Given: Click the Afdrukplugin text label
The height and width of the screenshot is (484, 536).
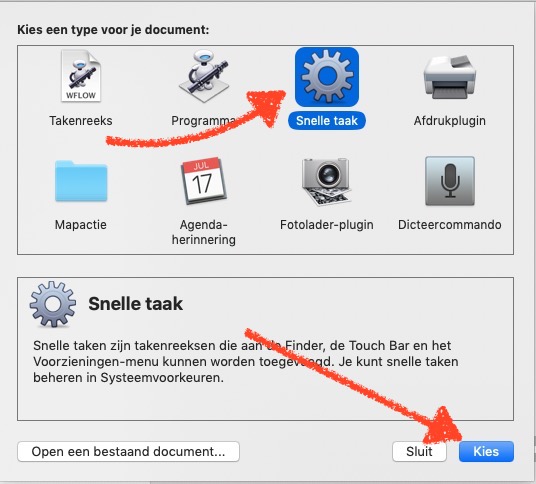Looking at the screenshot, I should tap(450, 121).
